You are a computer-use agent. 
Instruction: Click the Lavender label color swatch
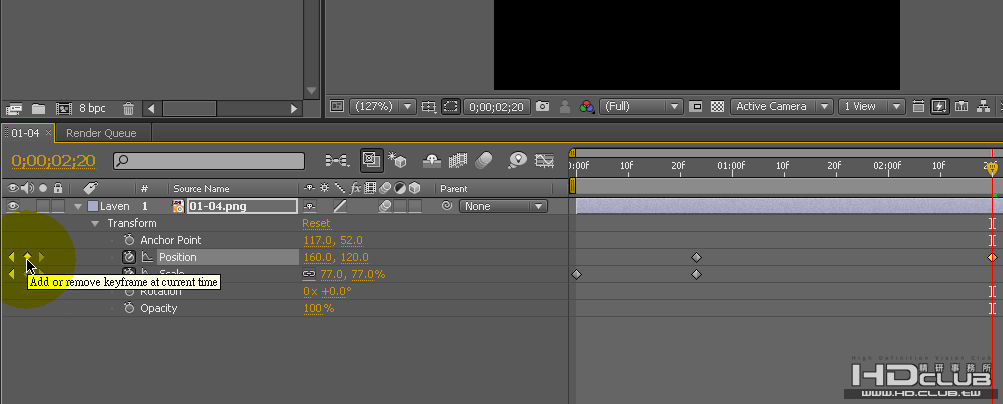93,206
